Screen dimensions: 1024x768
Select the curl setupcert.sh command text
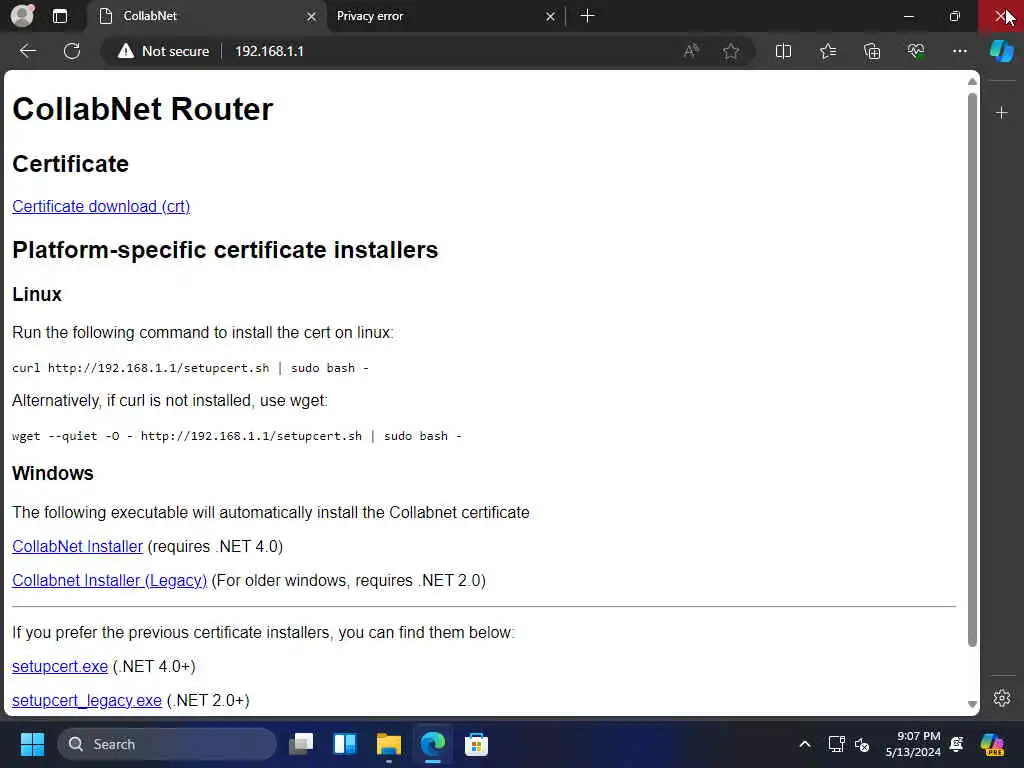190,368
